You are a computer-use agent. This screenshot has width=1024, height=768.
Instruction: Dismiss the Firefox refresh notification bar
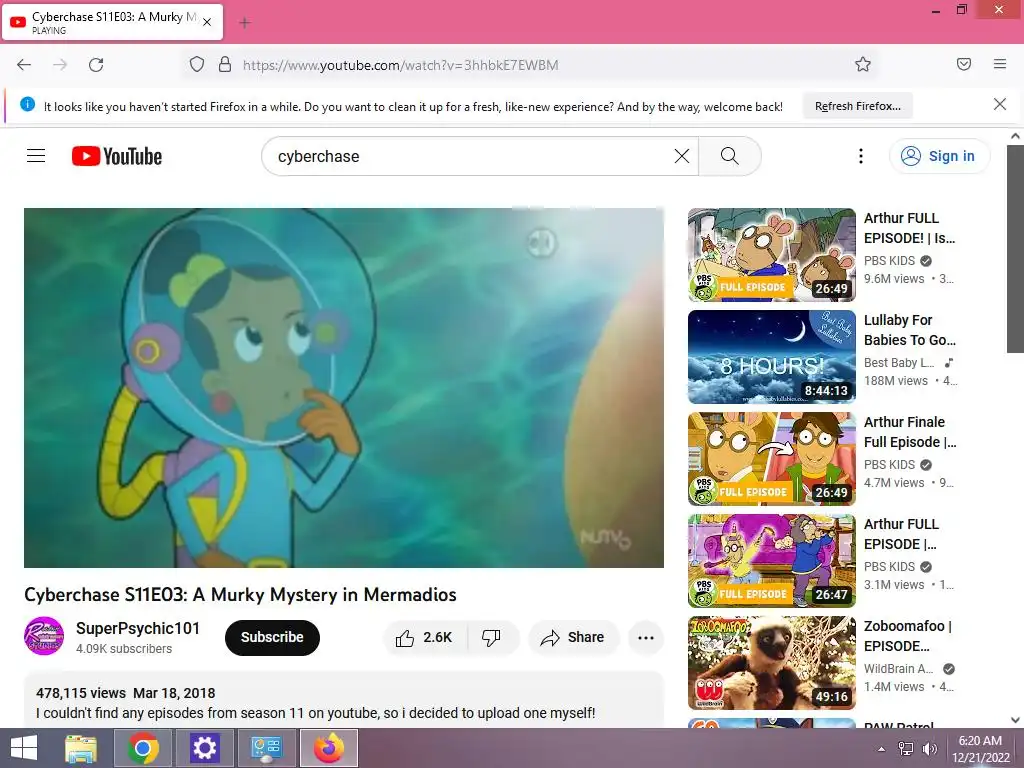click(1000, 104)
